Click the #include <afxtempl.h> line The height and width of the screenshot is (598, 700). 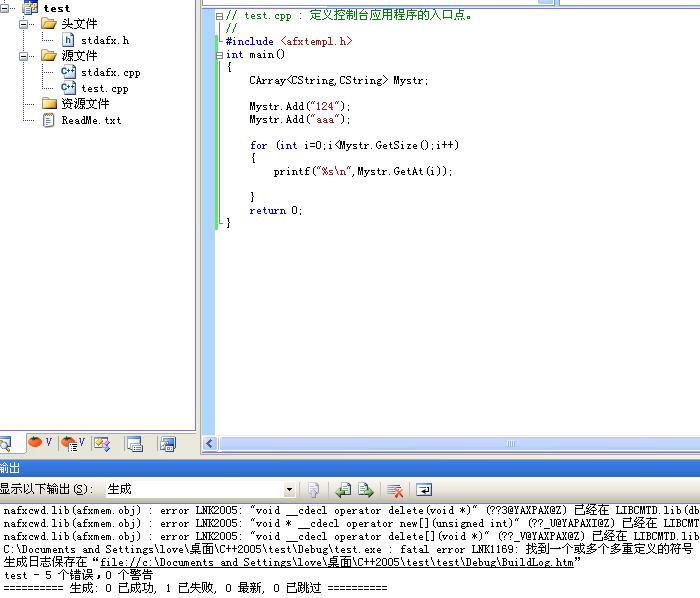pos(289,42)
